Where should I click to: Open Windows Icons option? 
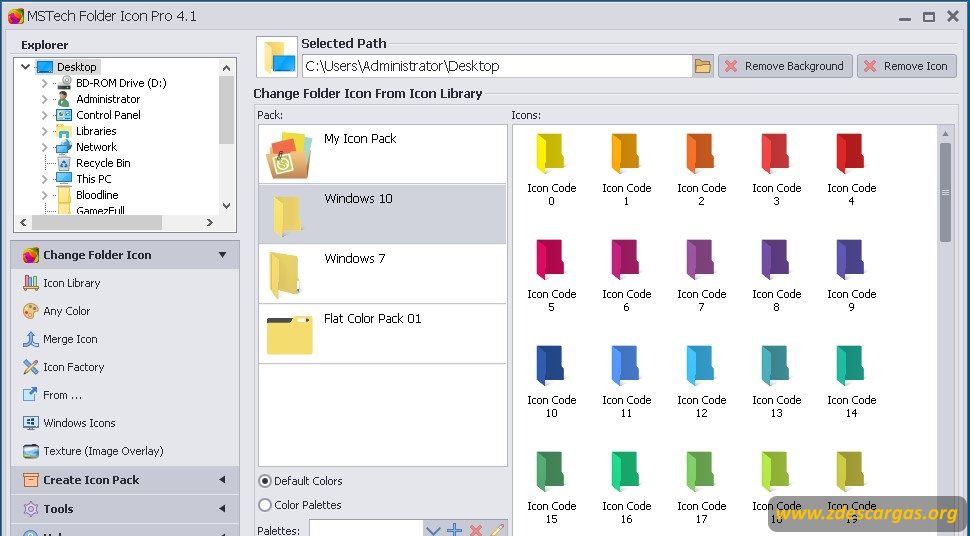pyautogui.click(x=69, y=423)
